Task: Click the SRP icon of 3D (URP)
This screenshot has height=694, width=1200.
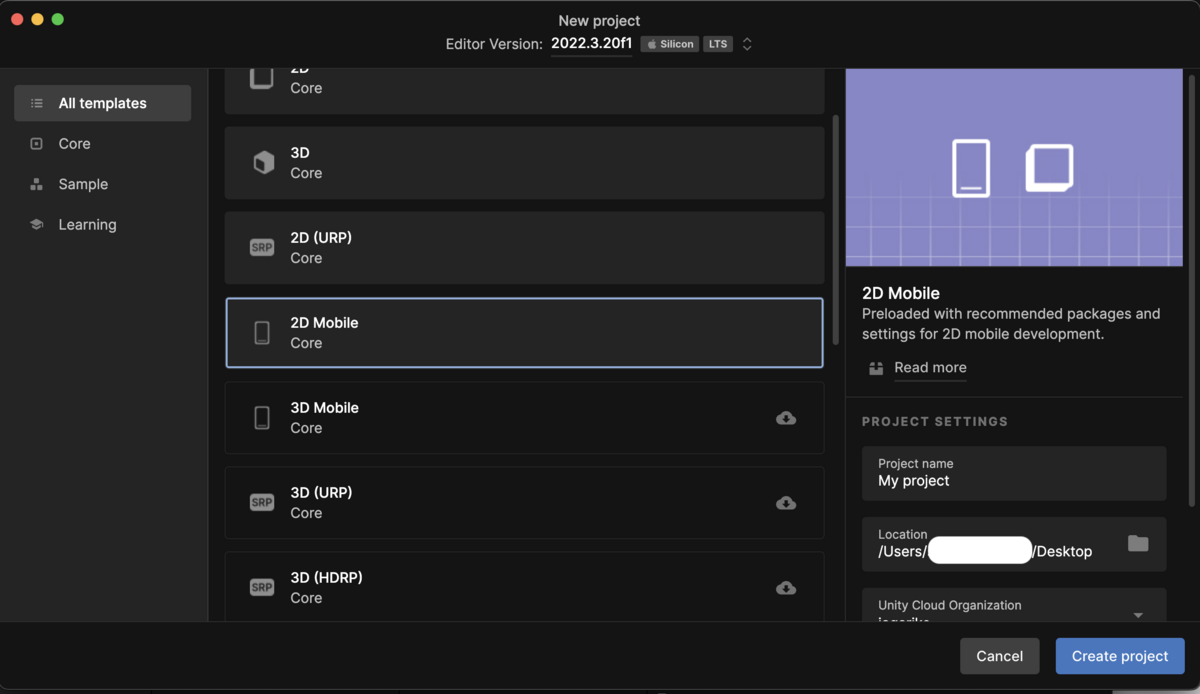Action: [x=262, y=503]
